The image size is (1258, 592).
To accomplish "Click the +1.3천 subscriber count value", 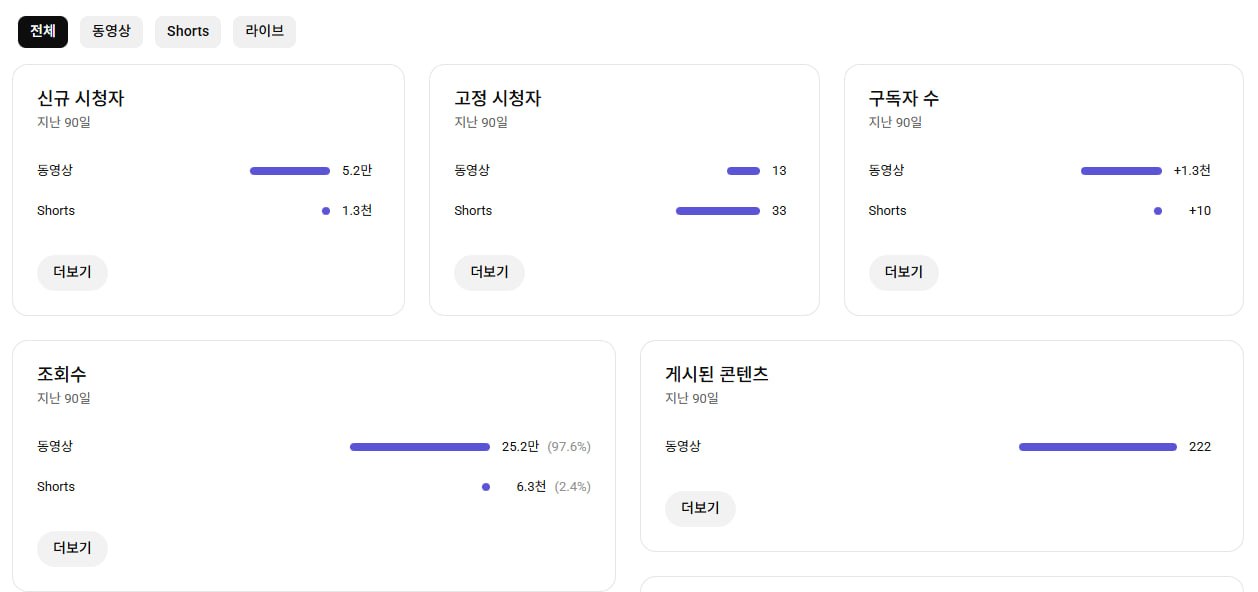I will [1192, 171].
